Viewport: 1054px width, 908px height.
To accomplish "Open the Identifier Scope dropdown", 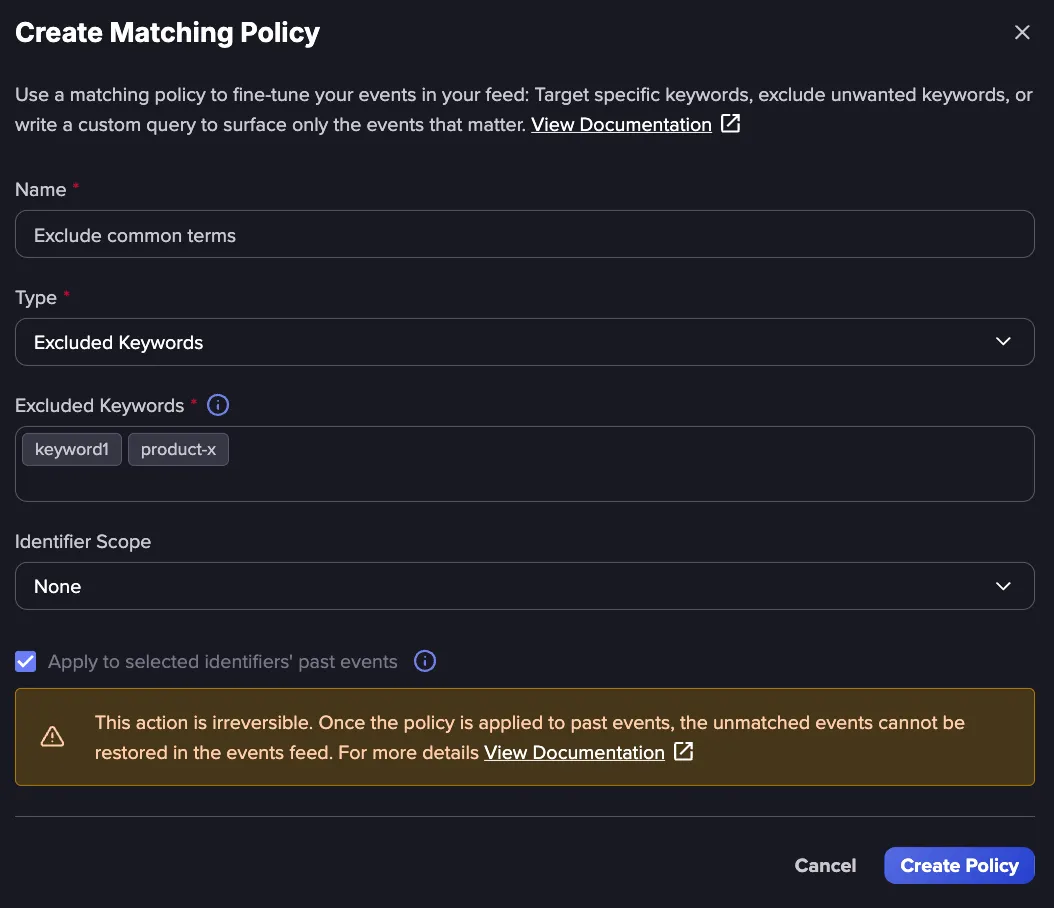I will [x=524, y=586].
